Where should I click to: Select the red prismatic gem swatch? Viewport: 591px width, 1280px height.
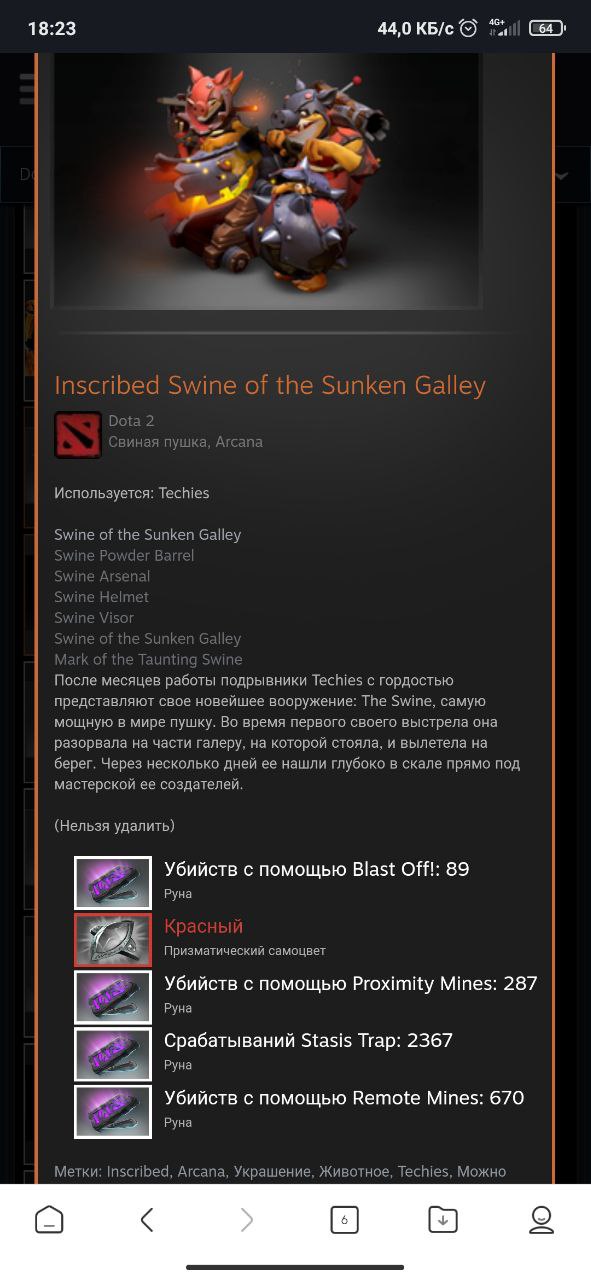click(x=113, y=939)
